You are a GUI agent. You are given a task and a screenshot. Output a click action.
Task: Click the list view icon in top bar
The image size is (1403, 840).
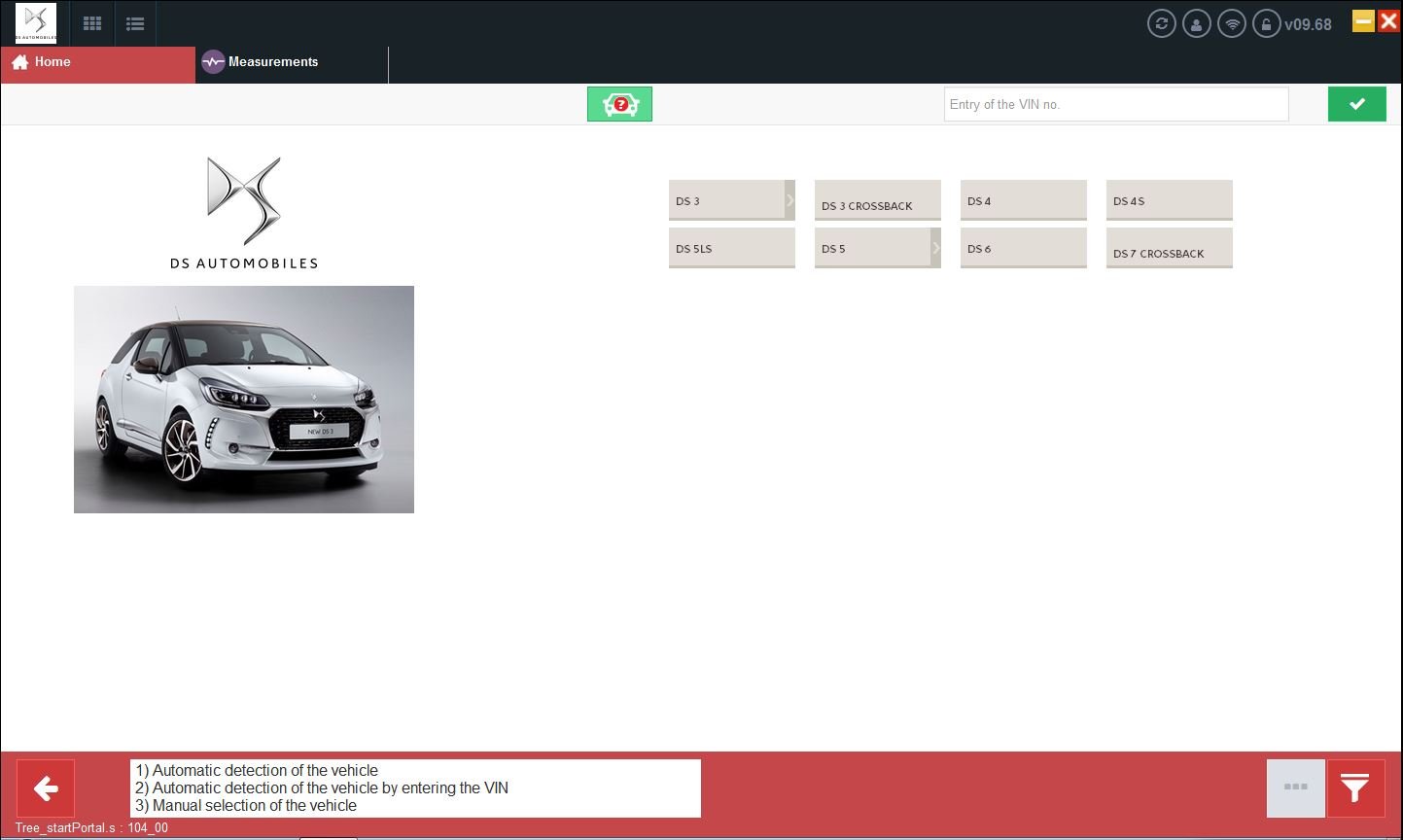[135, 22]
